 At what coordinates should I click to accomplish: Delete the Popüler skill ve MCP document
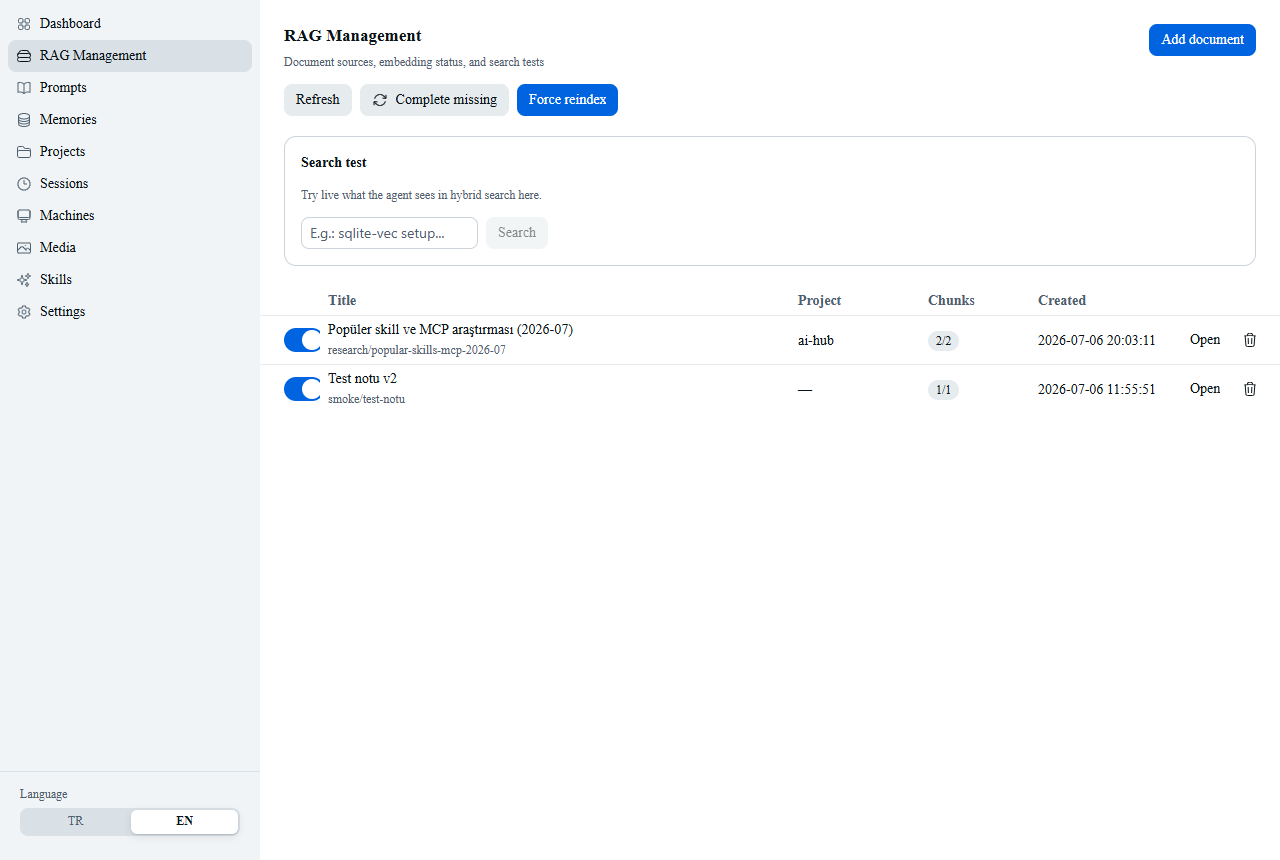click(x=1249, y=340)
